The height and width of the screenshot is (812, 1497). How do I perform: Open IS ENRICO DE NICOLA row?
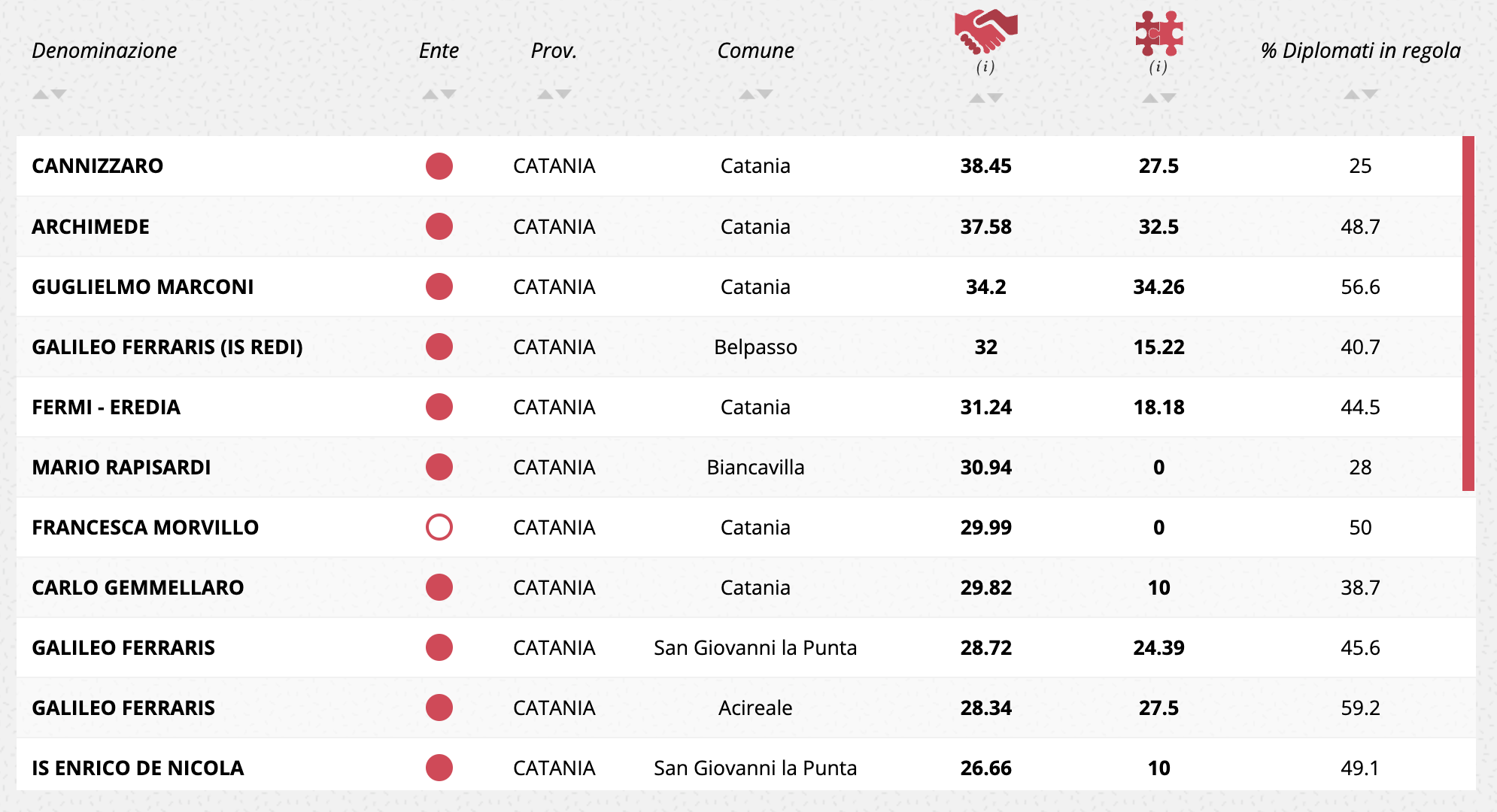746,768
